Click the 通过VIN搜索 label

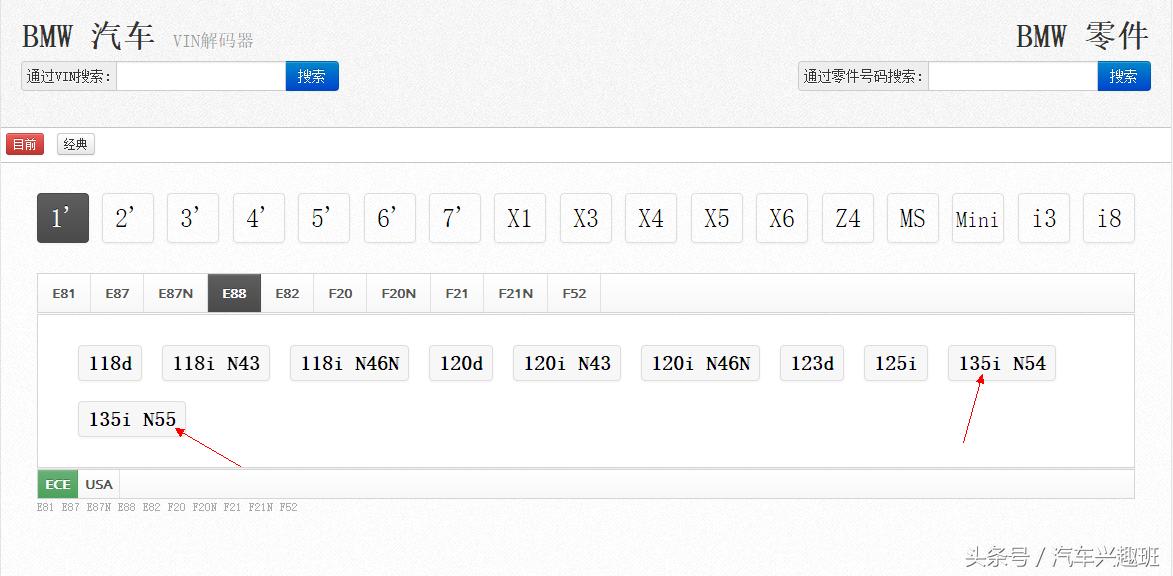(69, 76)
